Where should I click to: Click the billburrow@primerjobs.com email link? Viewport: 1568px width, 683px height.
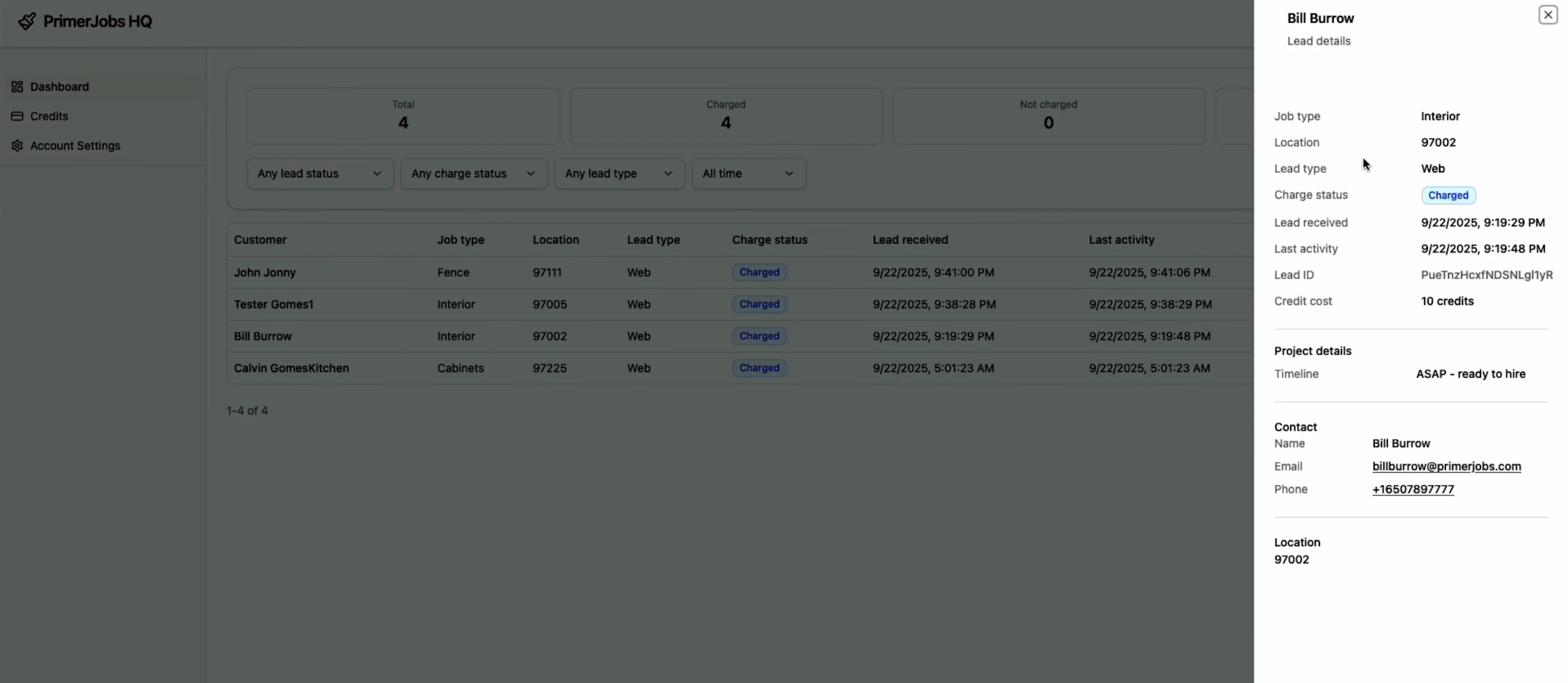(1446, 466)
